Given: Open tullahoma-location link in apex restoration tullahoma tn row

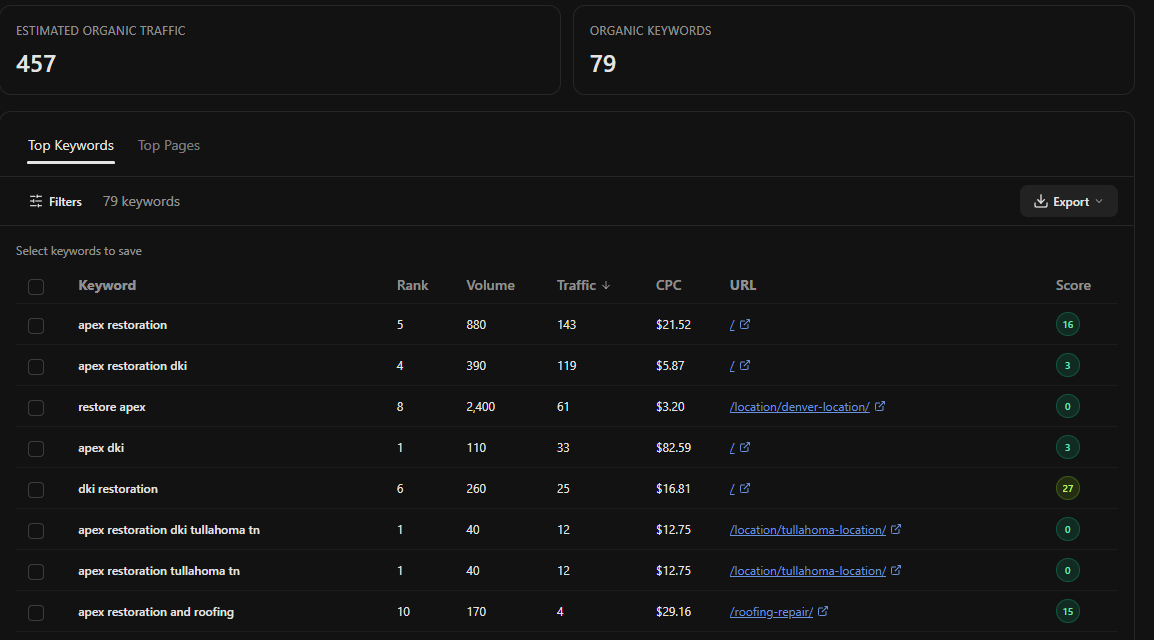Looking at the screenshot, I should pyautogui.click(x=807, y=571).
